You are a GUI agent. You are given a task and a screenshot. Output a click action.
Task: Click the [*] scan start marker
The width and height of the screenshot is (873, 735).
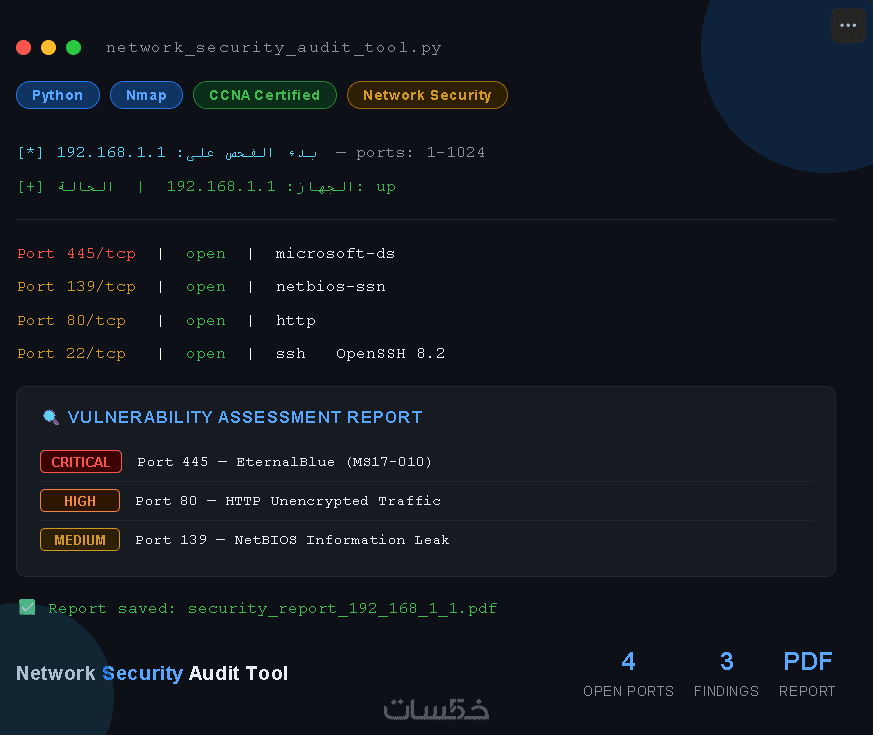click(30, 153)
